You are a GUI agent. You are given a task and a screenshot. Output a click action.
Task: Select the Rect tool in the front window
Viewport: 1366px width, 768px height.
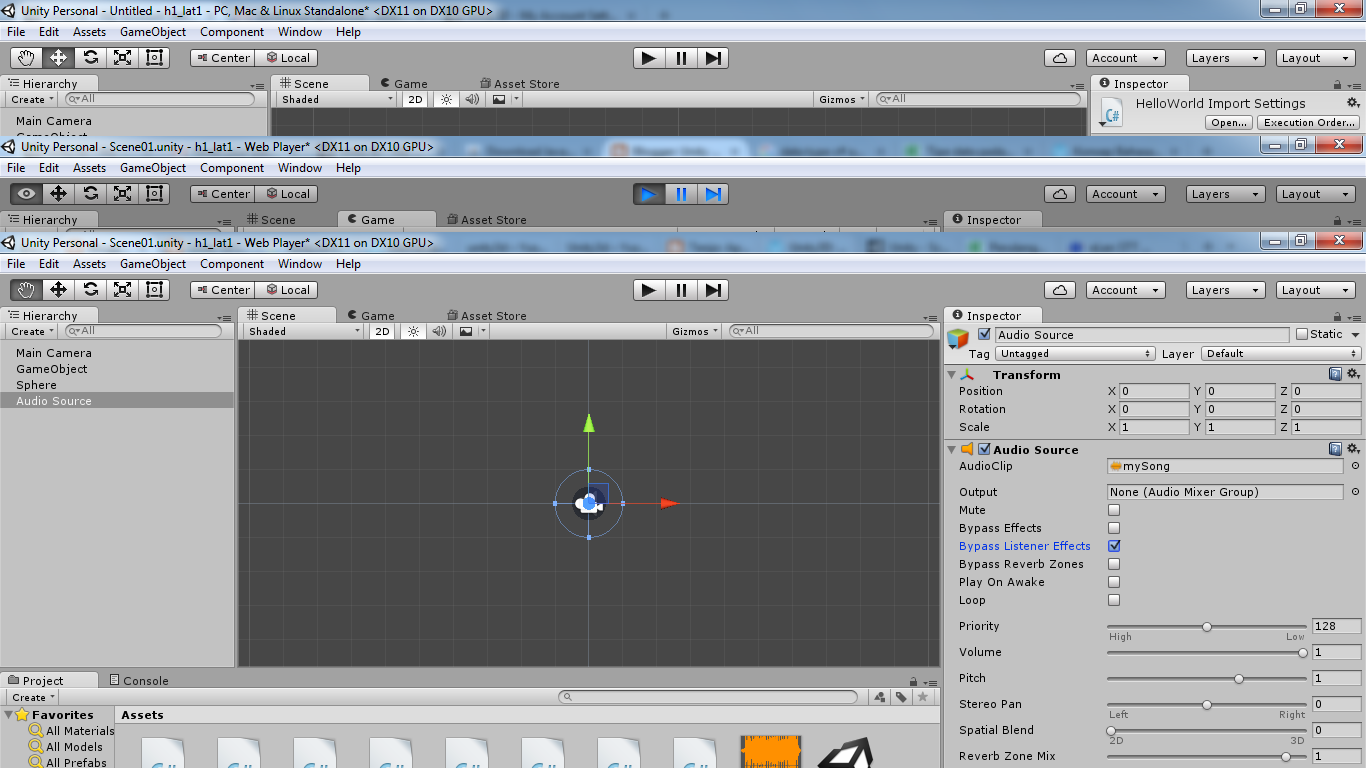[x=155, y=290]
